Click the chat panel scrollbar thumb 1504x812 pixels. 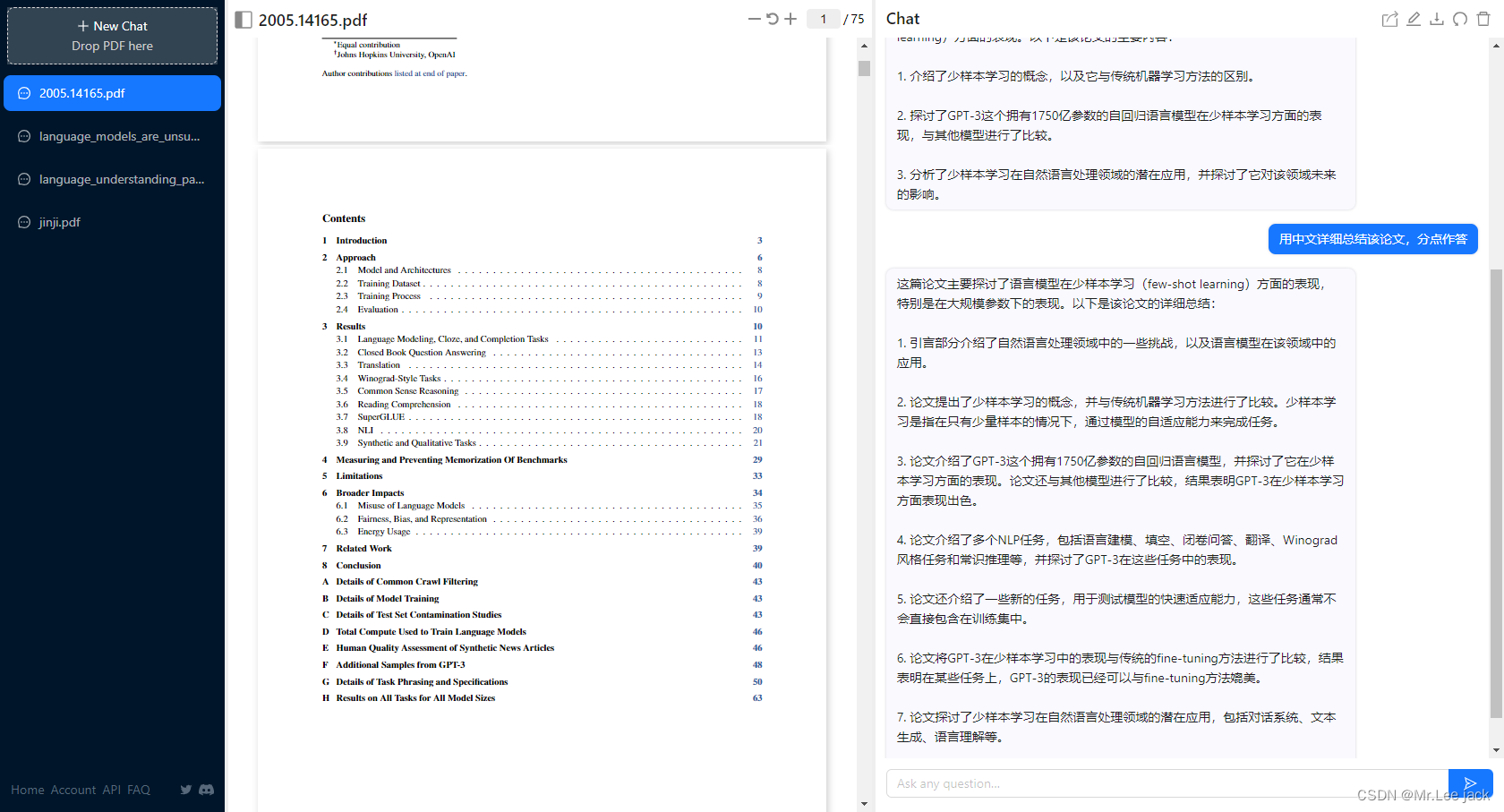[1496, 492]
